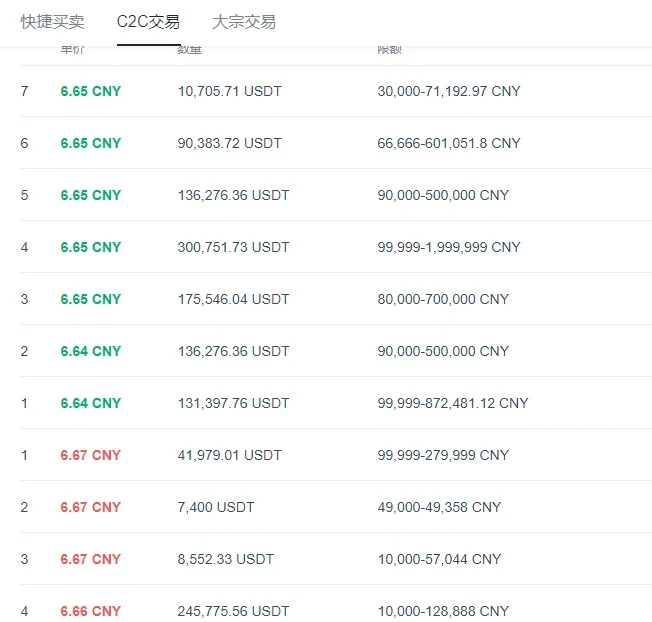Switch to the 大宗交易 tab
652x622 pixels.
[244, 21]
